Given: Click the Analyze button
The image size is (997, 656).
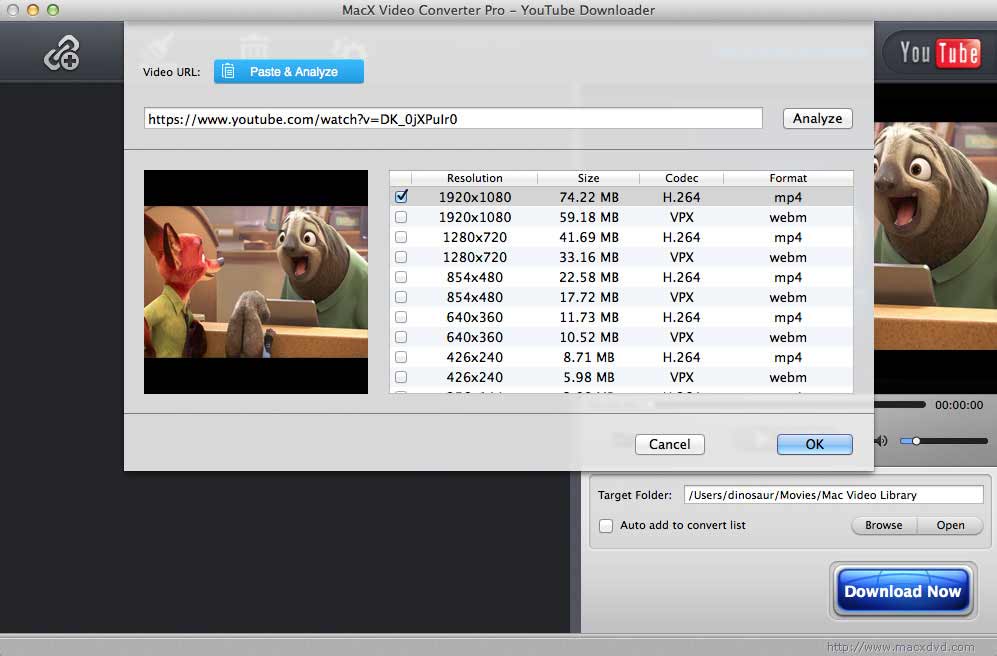Looking at the screenshot, I should (817, 118).
